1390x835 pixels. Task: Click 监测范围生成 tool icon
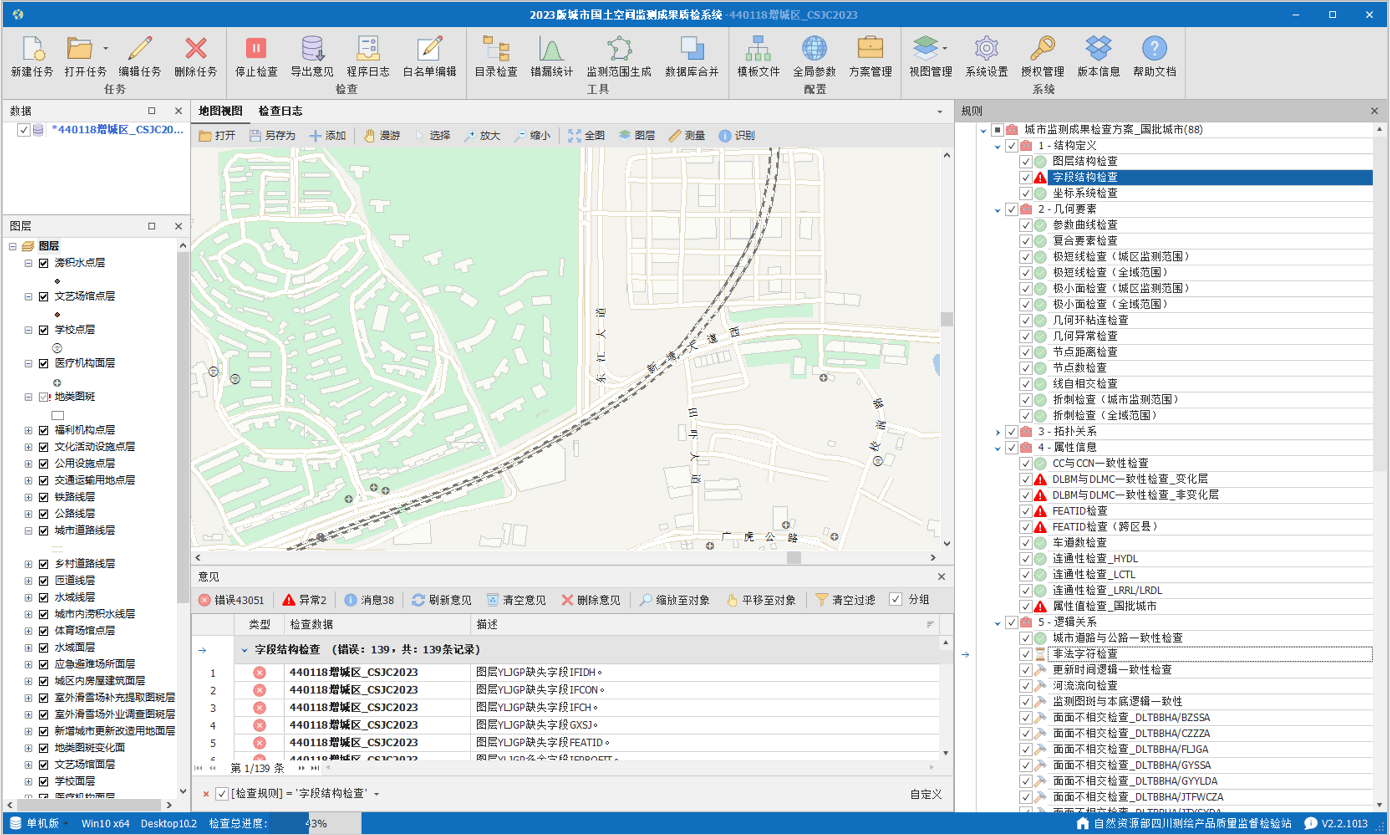tap(619, 48)
